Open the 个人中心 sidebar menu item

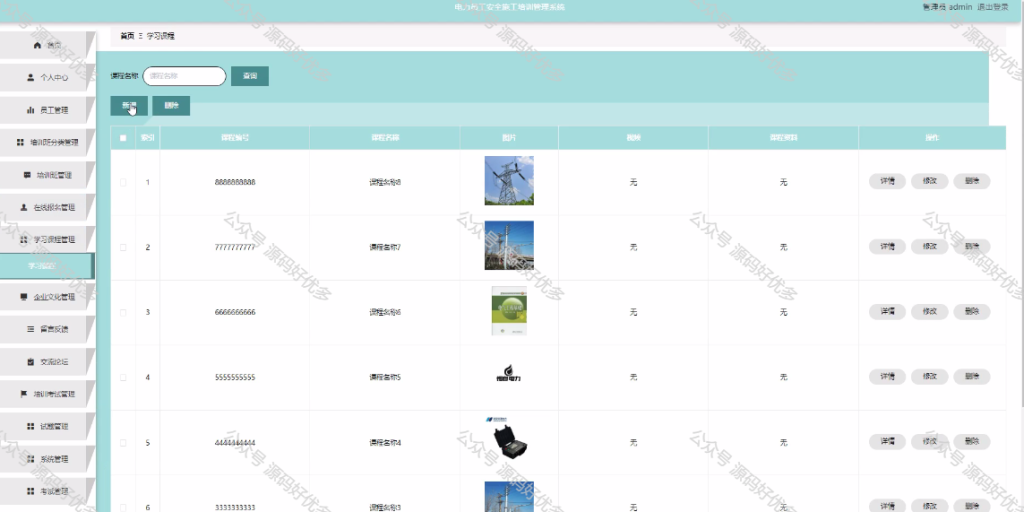coord(47,77)
